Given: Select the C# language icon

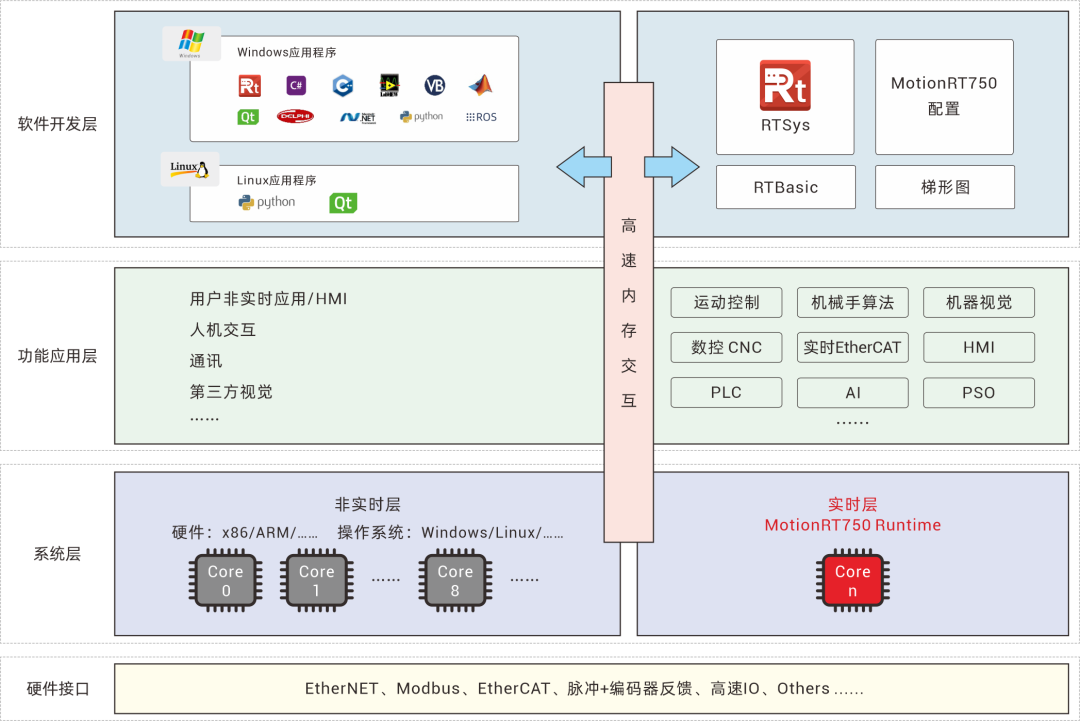Looking at the screenshot, I should [296, 86].
